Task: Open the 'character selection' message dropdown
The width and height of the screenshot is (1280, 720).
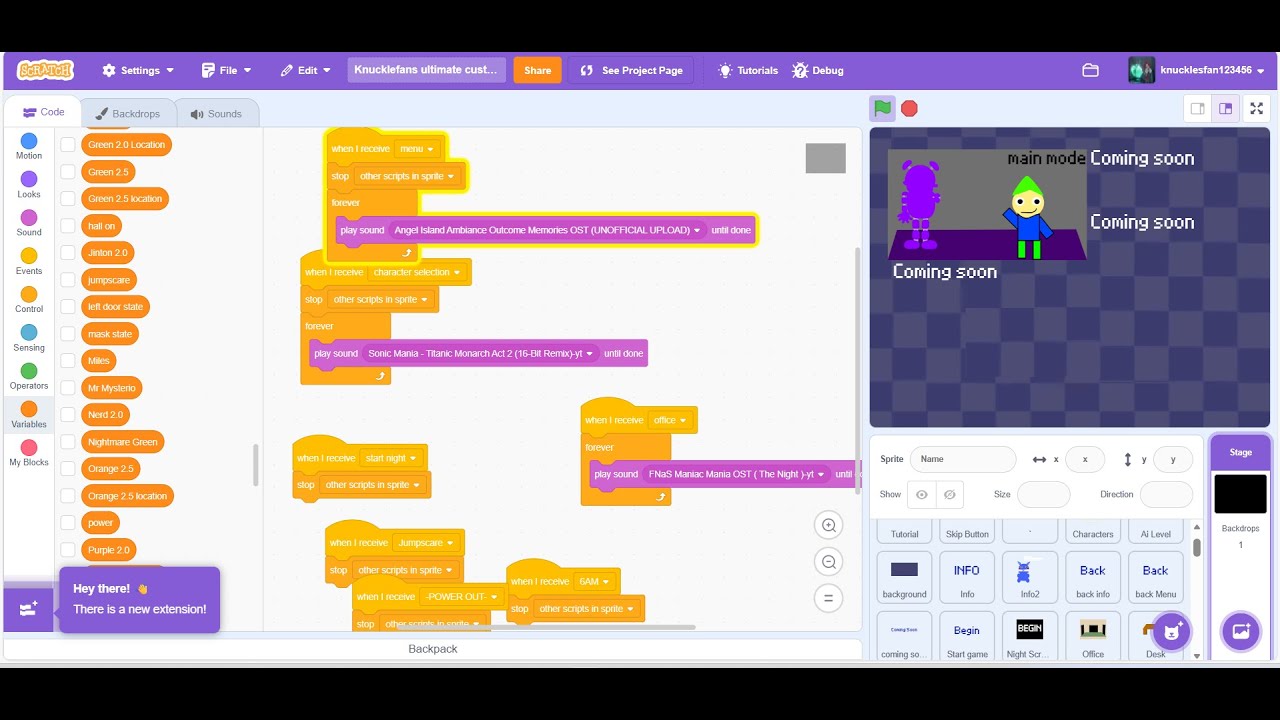Action: (x=417, y=272)
